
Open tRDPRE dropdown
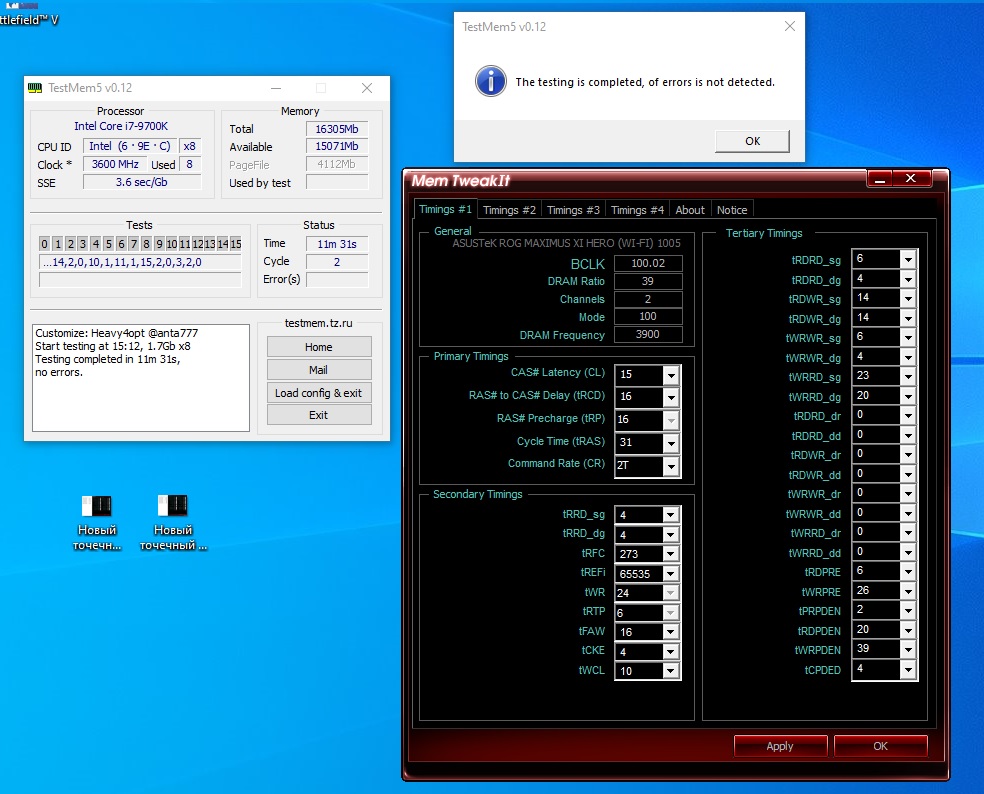908,571
